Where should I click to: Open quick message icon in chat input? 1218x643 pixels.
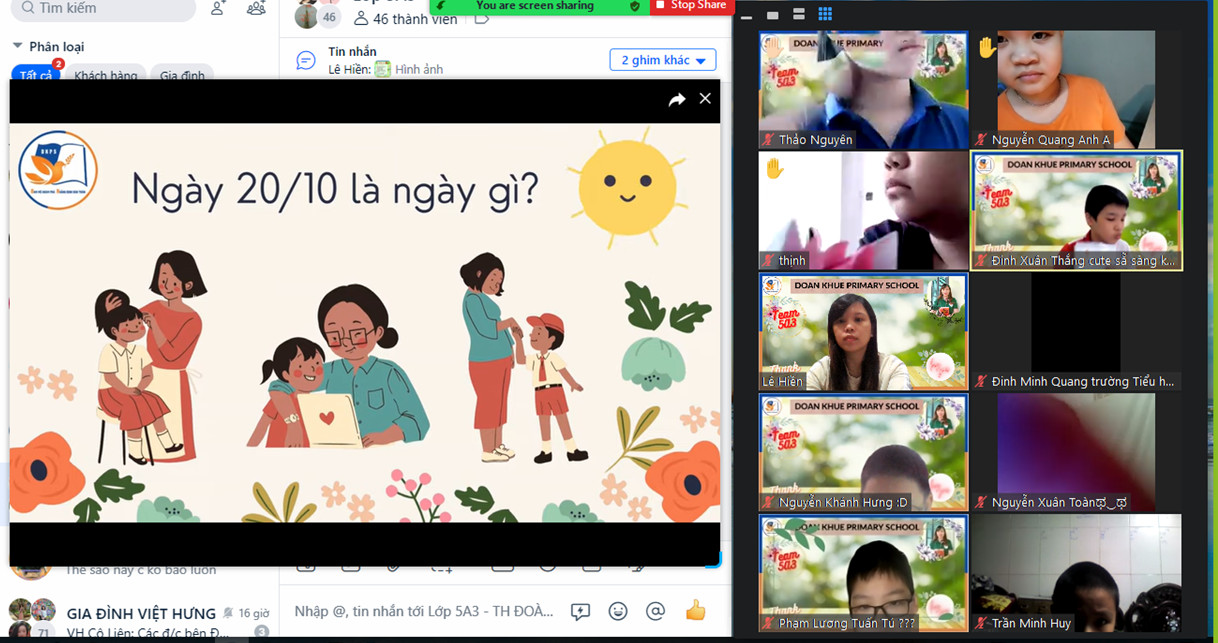[x=580, y=611]
